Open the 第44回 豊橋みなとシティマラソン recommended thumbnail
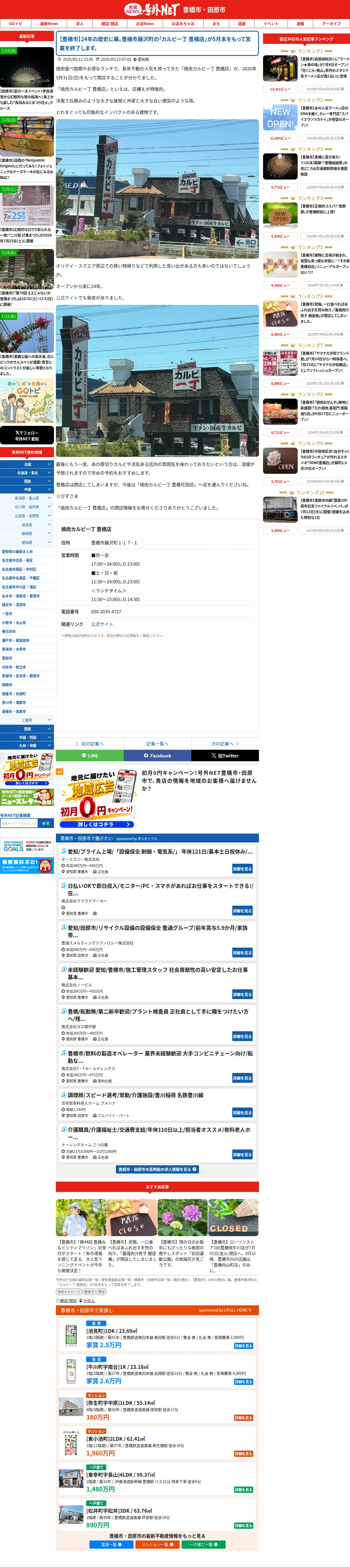Viewport: 350px width, 1568px height. coord(81,1218)
